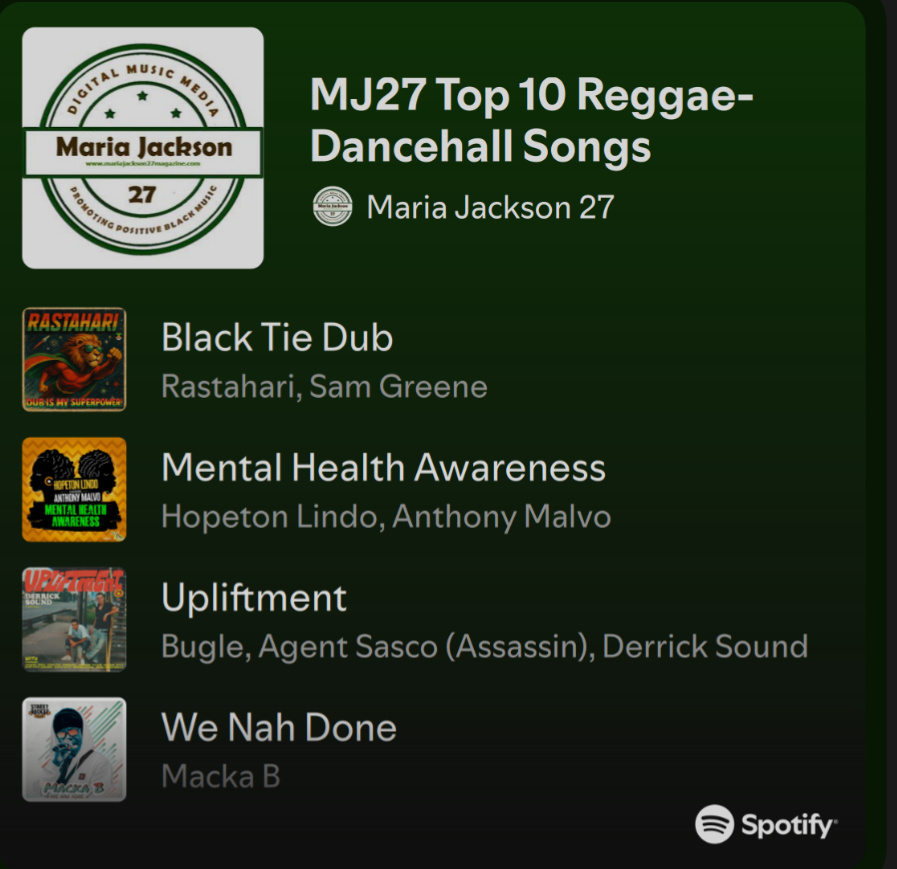Play the track We Nah Done
The image size is (897, 869).
(x=279, y=727)
